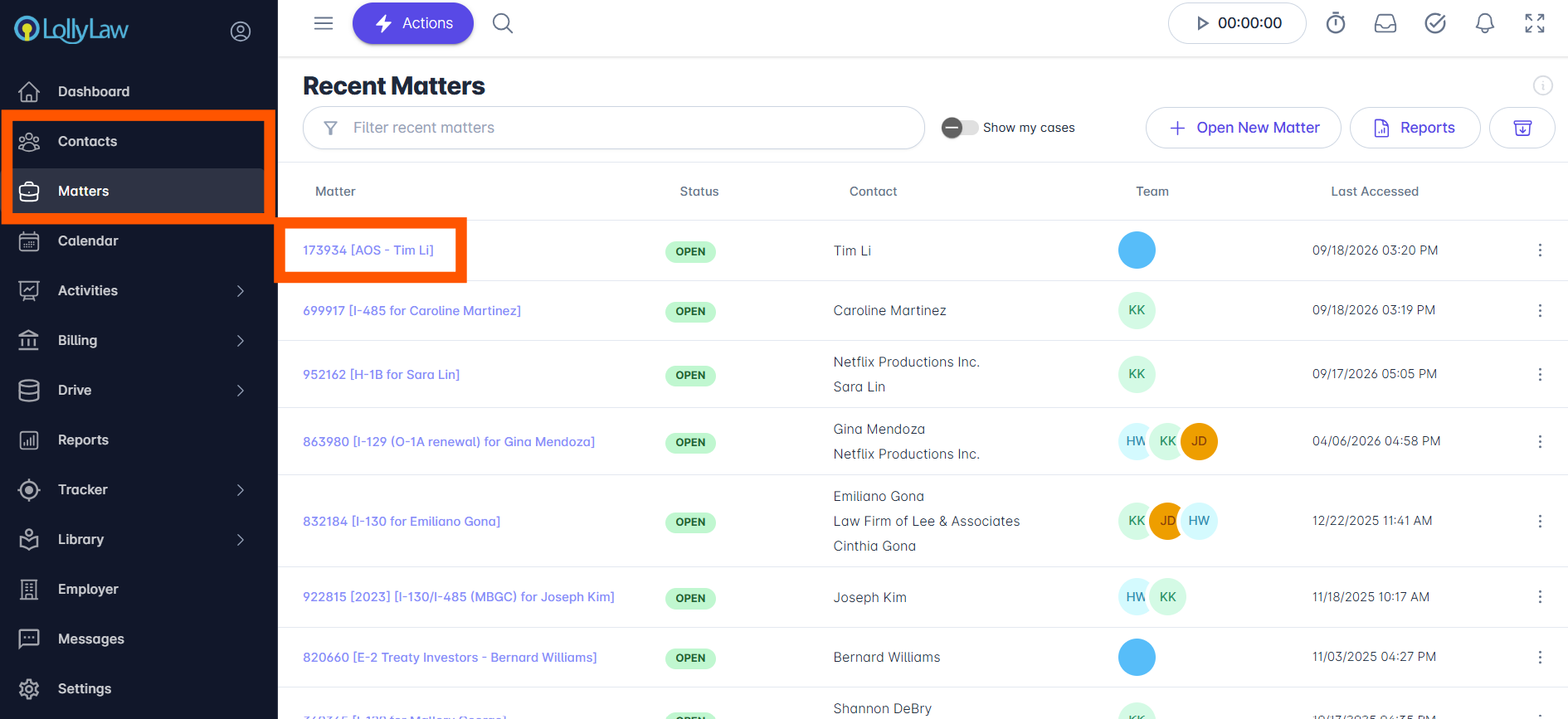1568x719 pixels.
Task: Open the notifications bell
Action: (x=1485, y=23)
